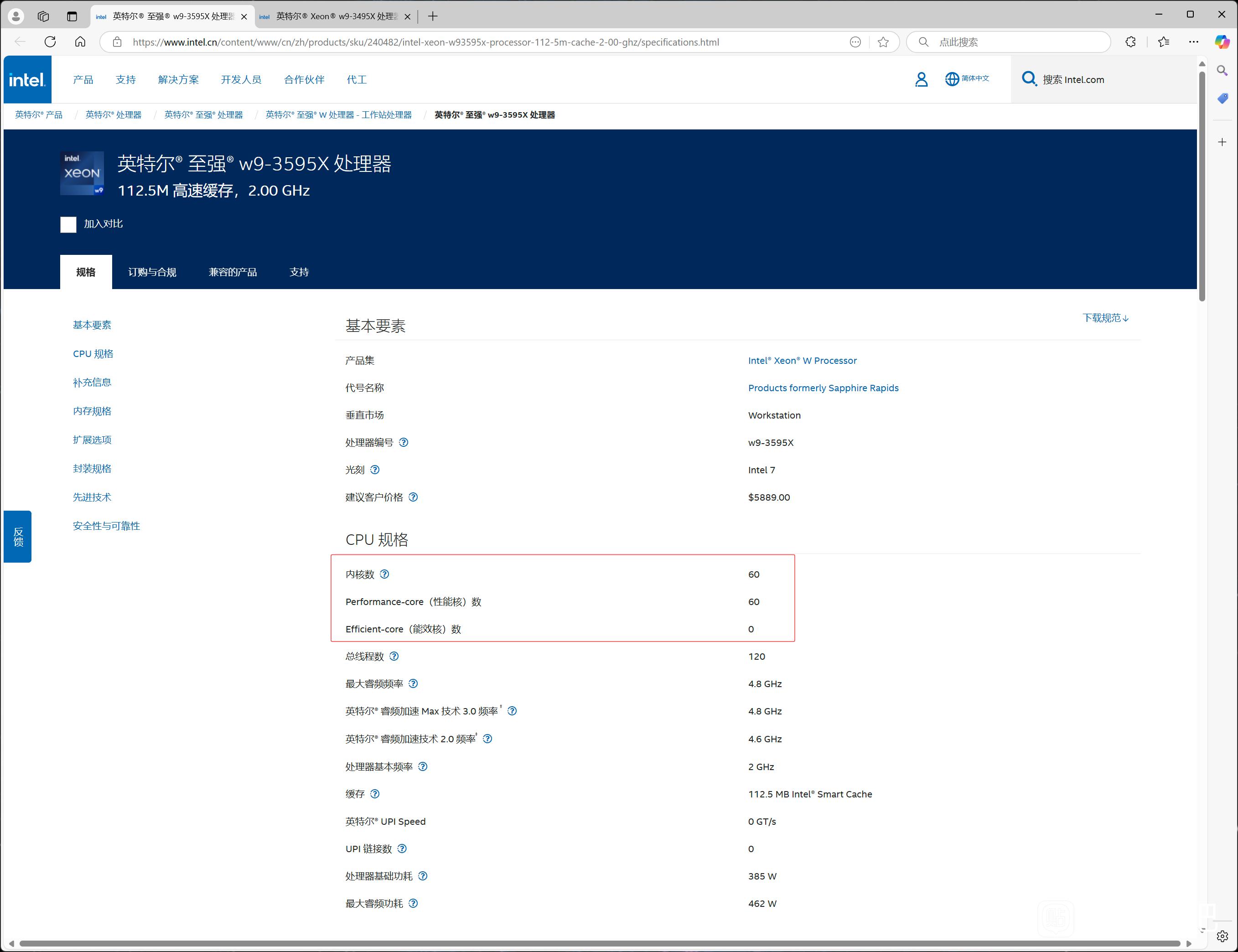1238x952 pixels.
Task: Click the 下载规范 download link
Action: click(1105, 318)
